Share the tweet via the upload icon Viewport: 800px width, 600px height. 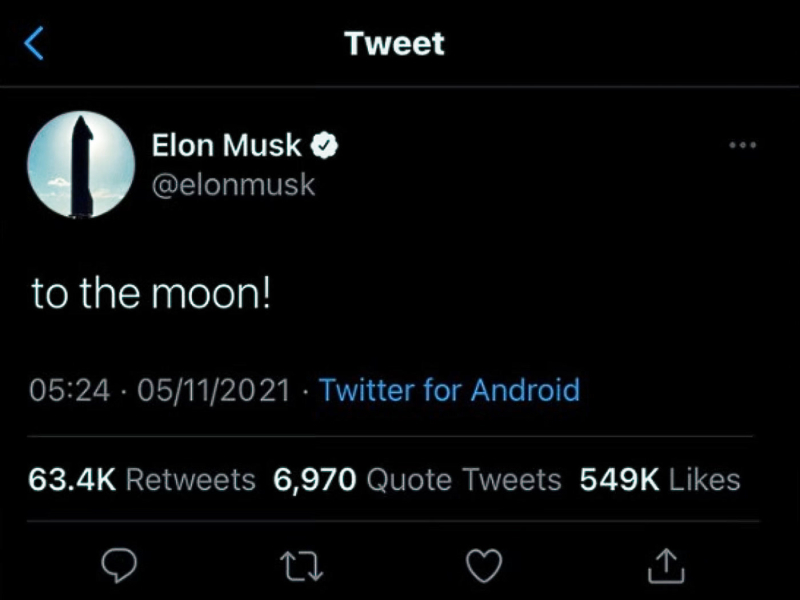666,567
